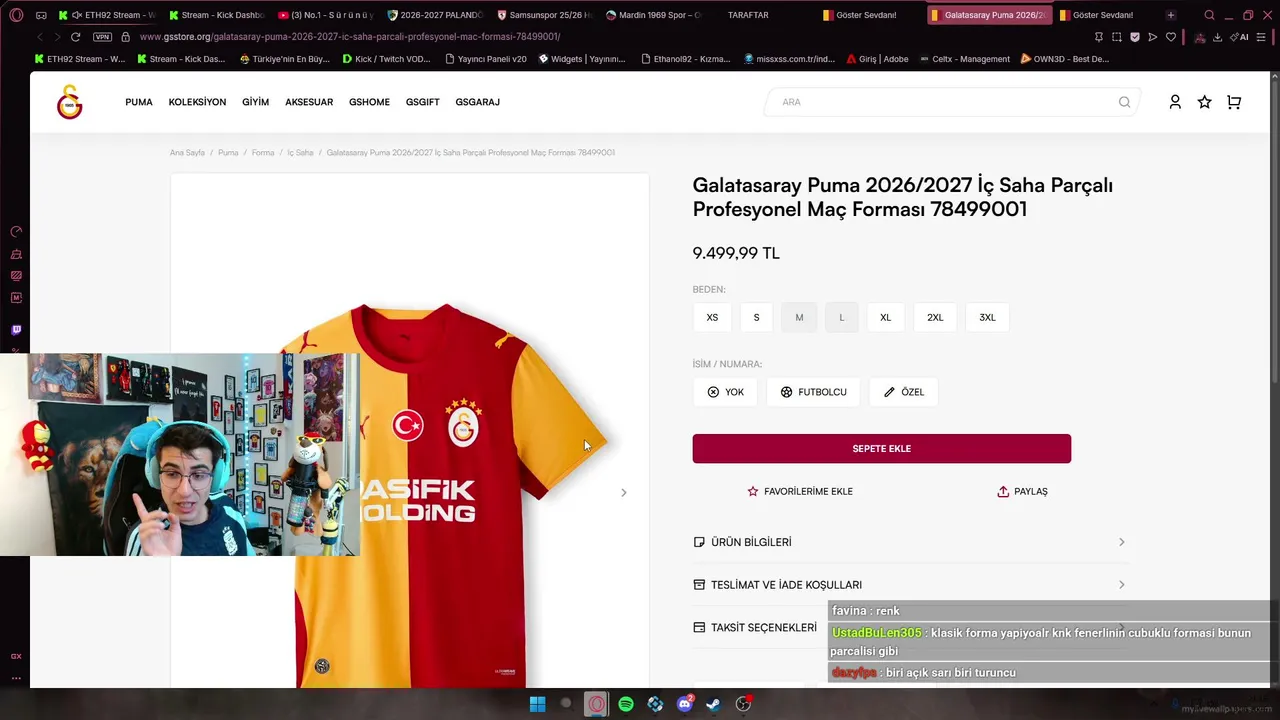Switch to the Samsunspor 25/26 tab
Image resolution: width=1280 pixels, height=720 pixels.
[x=544, y=15]
